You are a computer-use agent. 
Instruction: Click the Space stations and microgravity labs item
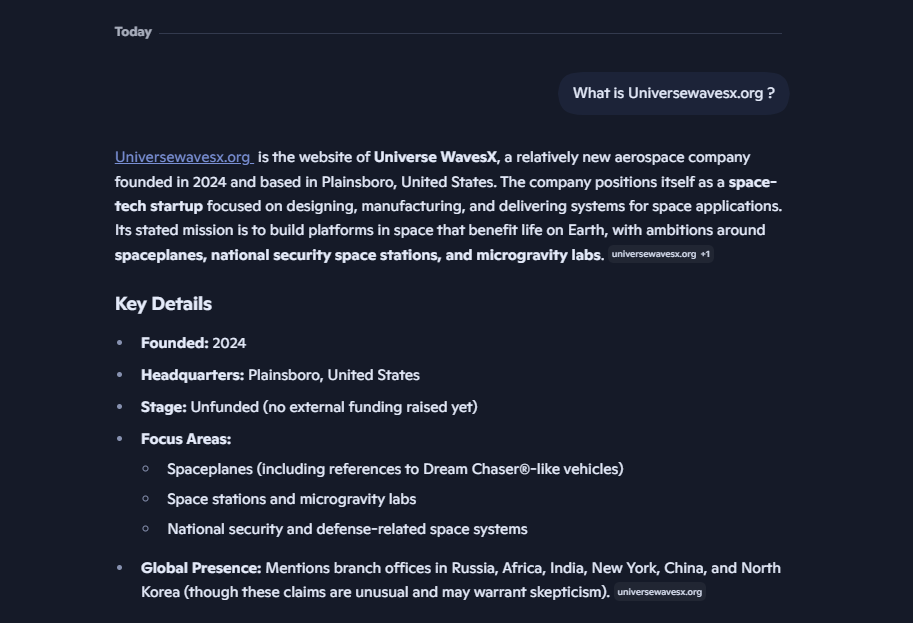coord(292,499)
